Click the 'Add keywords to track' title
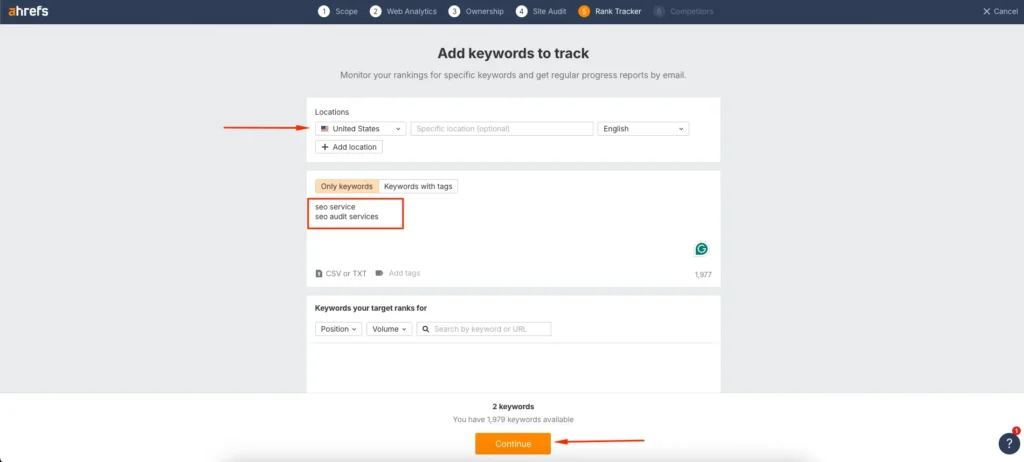 tap(513, 53)
